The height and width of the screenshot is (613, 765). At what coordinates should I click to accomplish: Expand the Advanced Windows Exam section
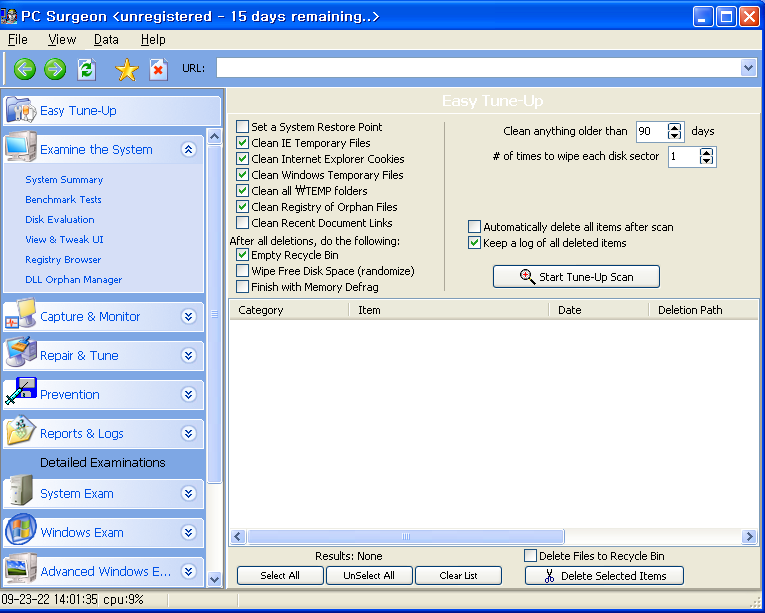pyautogui.click(x=189, y=571)
